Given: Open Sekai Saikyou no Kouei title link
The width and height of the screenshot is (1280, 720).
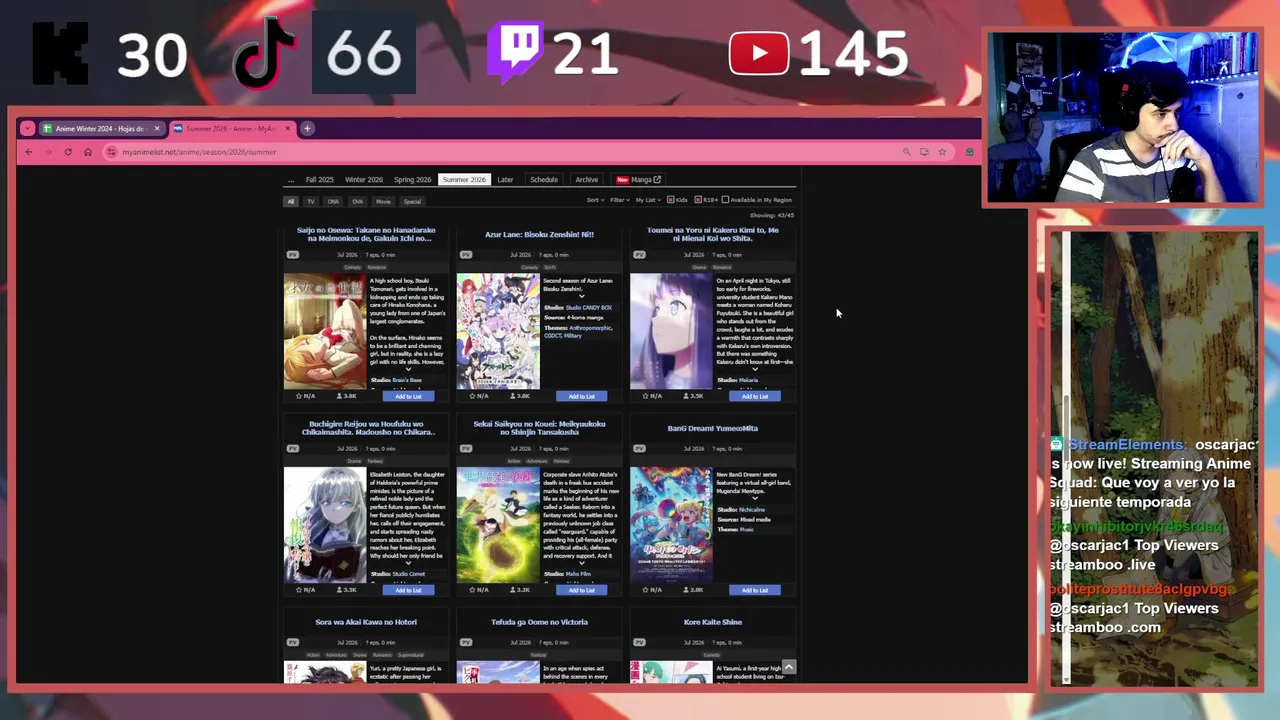Looking at the screenshot, I should (x=539, y=428).
